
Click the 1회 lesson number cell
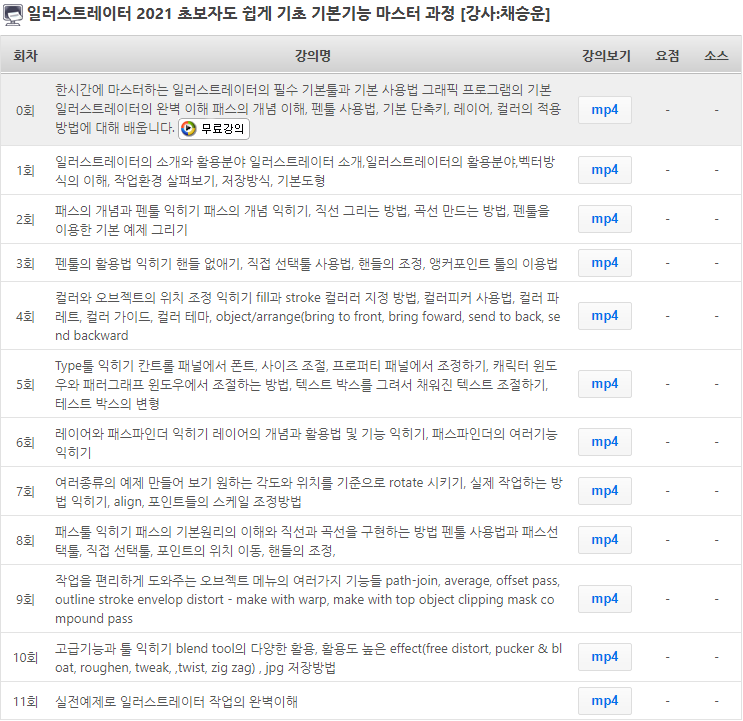(26, 170)
